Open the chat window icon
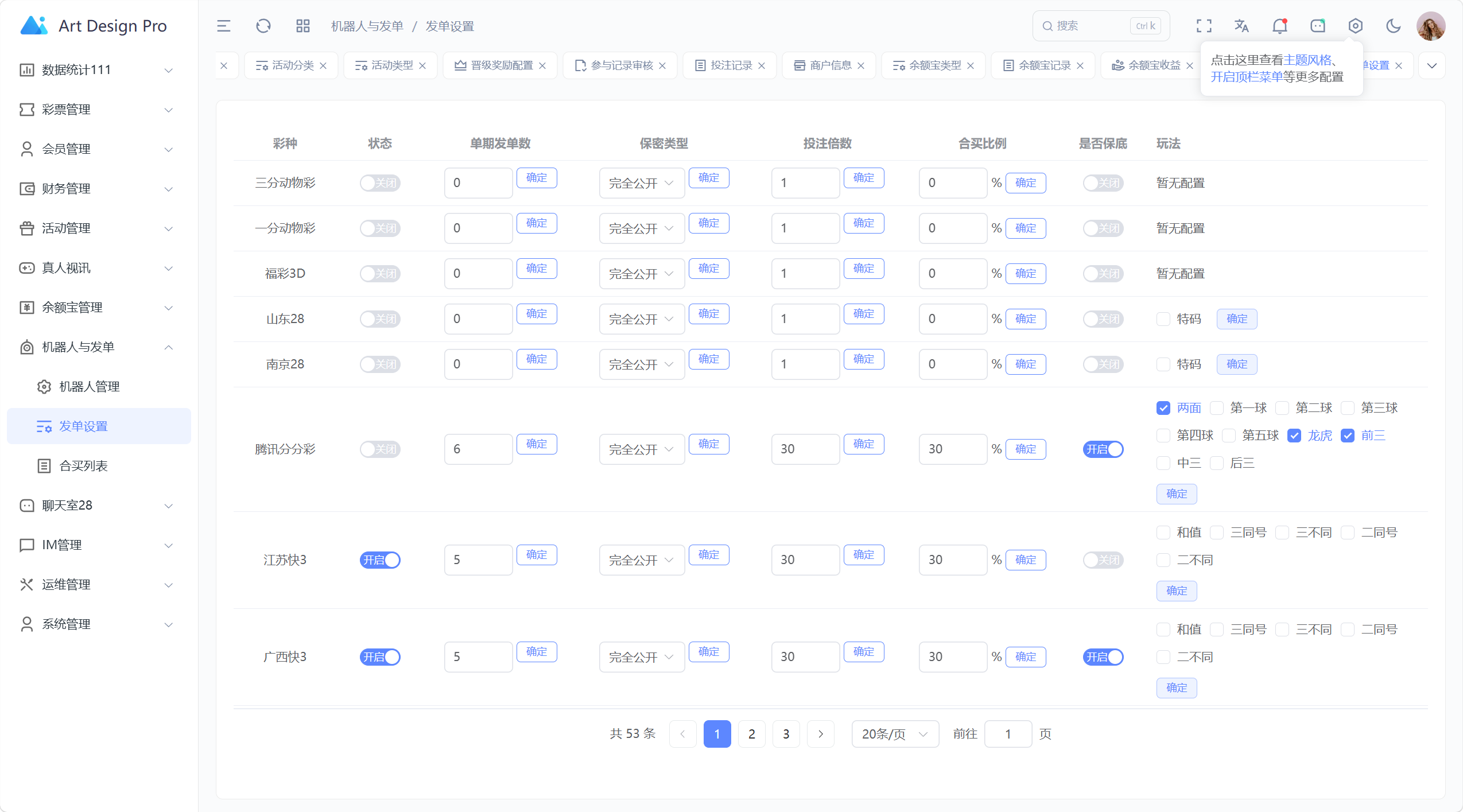 1318,26
